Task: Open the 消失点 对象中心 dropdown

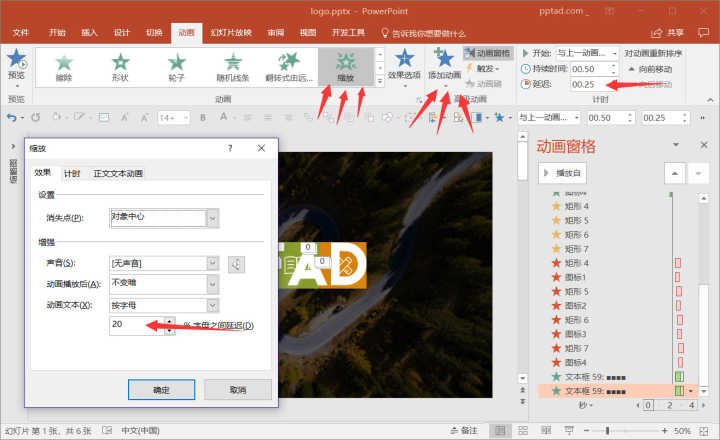Action: tap(213, 219)
